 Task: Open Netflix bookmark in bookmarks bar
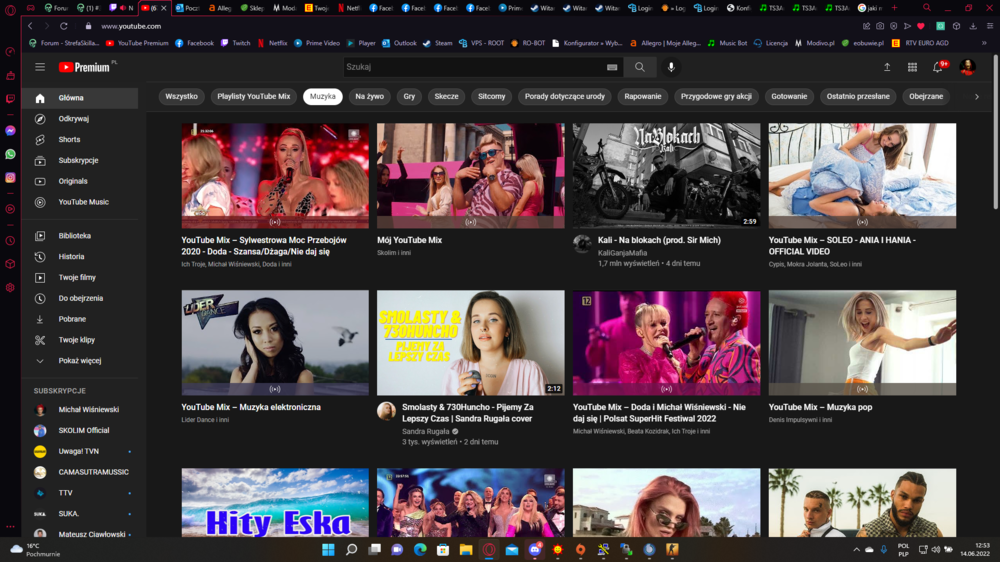pos(272,43)
